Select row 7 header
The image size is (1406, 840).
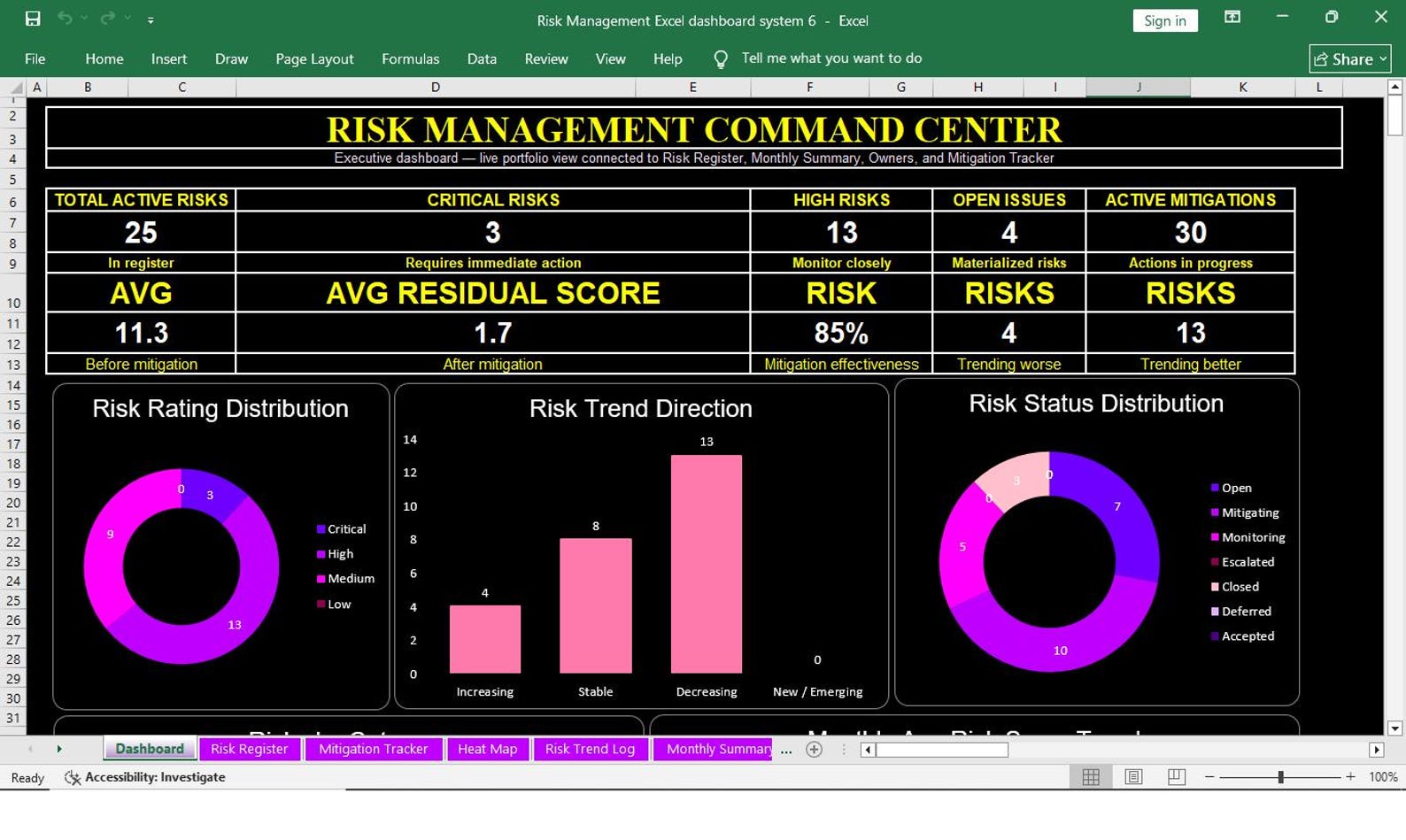coord(13,224)
